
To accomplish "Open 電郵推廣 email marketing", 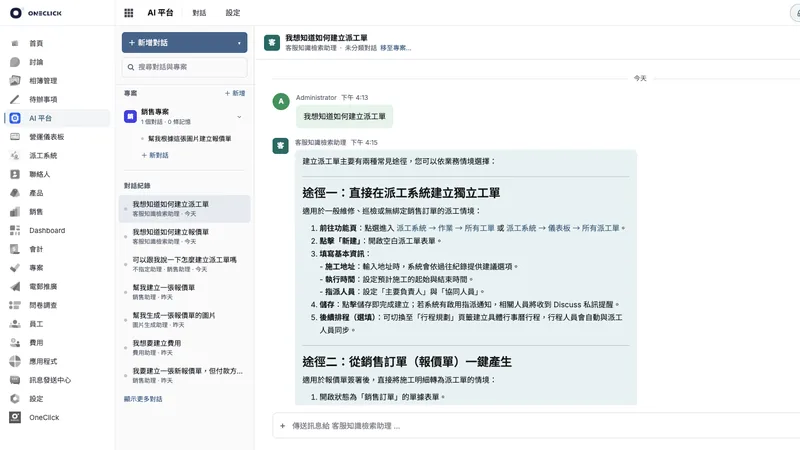I will (43, 287).
